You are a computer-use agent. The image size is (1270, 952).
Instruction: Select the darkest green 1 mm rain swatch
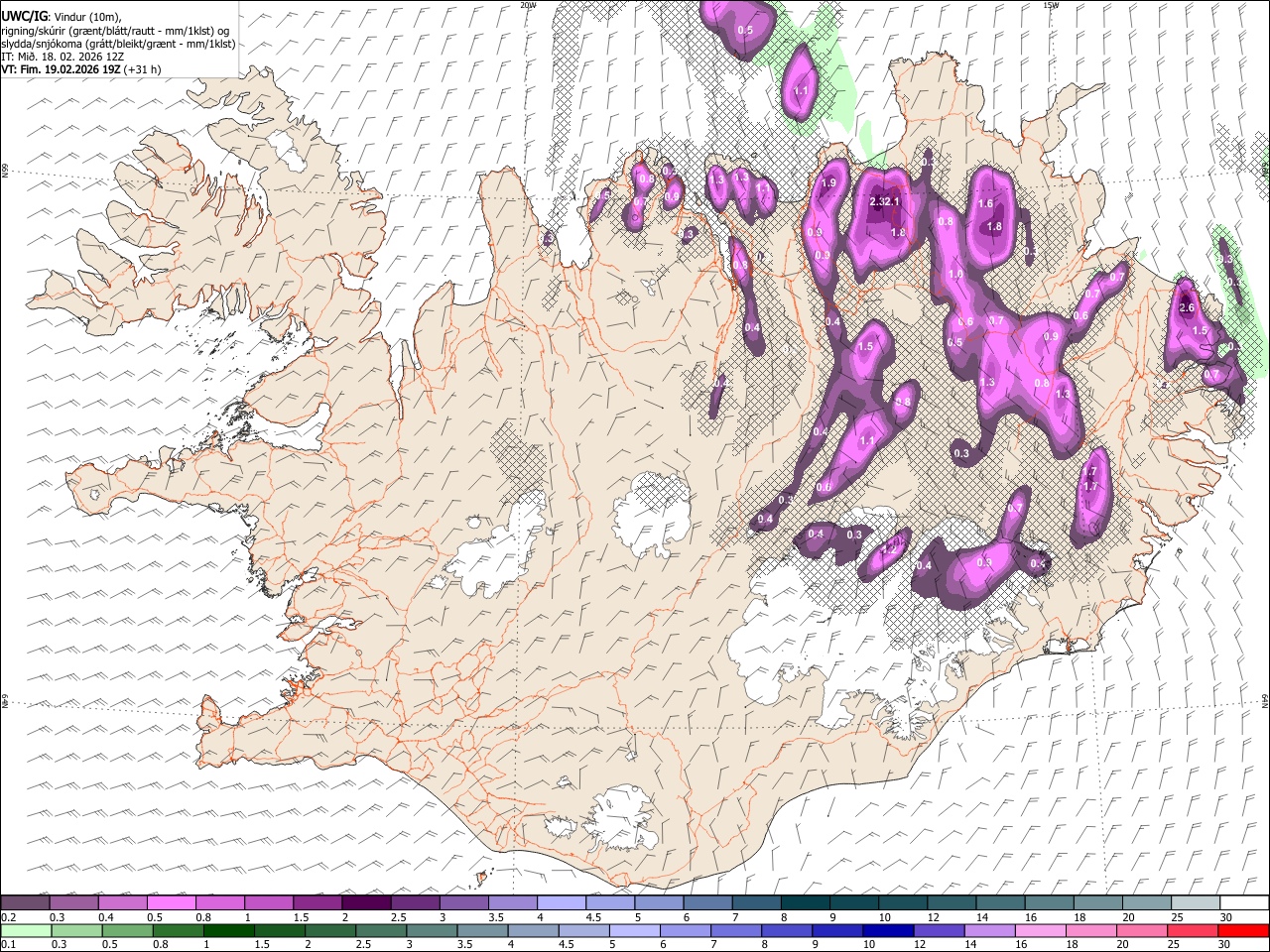[x=229, y=930]
